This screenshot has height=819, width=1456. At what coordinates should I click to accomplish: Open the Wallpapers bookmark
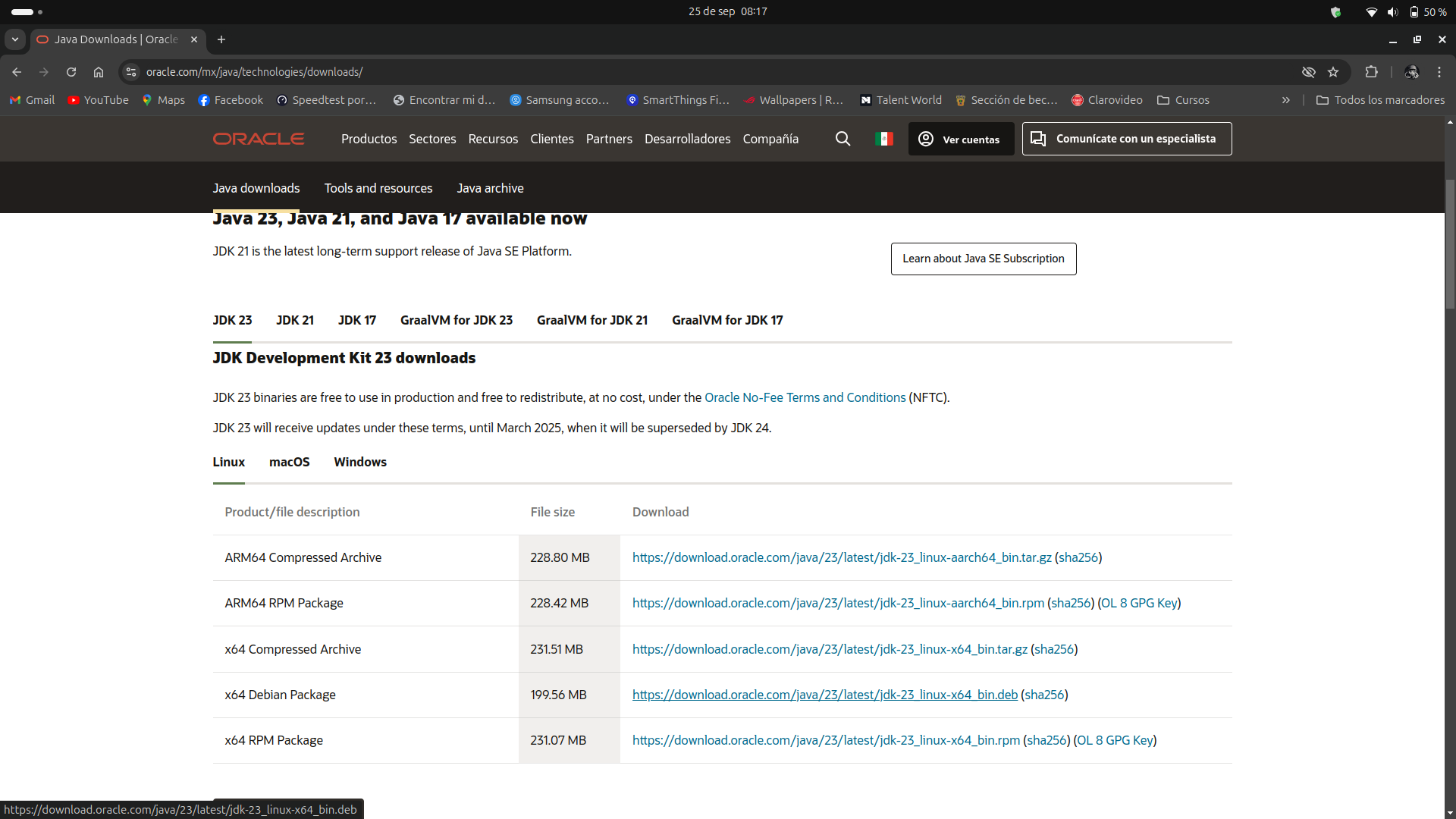(x=793, y=100)
